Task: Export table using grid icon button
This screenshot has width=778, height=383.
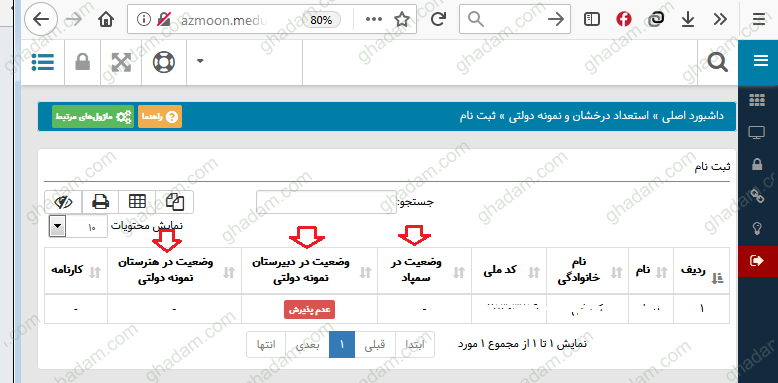Action: [137, 201]
